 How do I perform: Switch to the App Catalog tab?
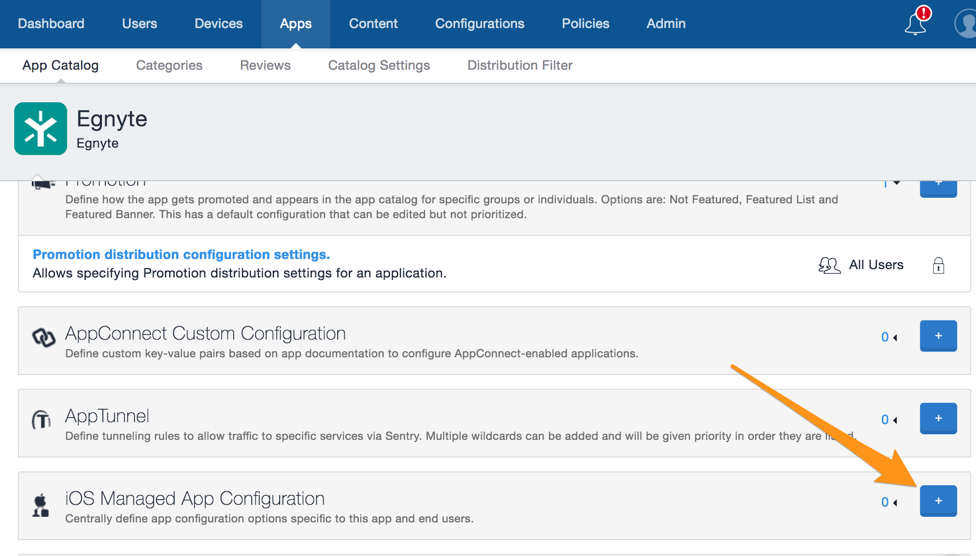coord(60,65)
